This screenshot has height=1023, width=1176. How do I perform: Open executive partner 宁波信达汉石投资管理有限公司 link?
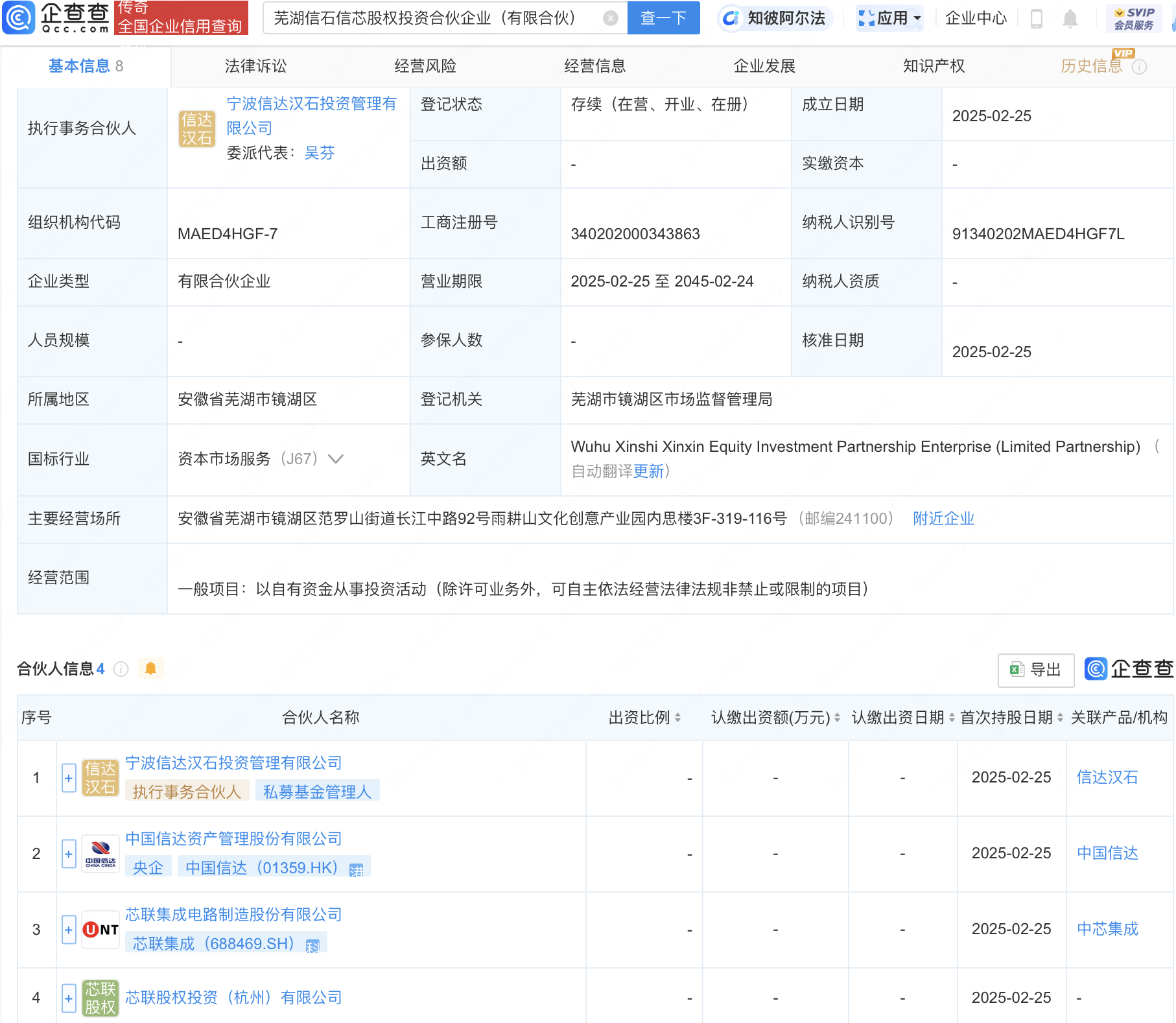point(311,116)
